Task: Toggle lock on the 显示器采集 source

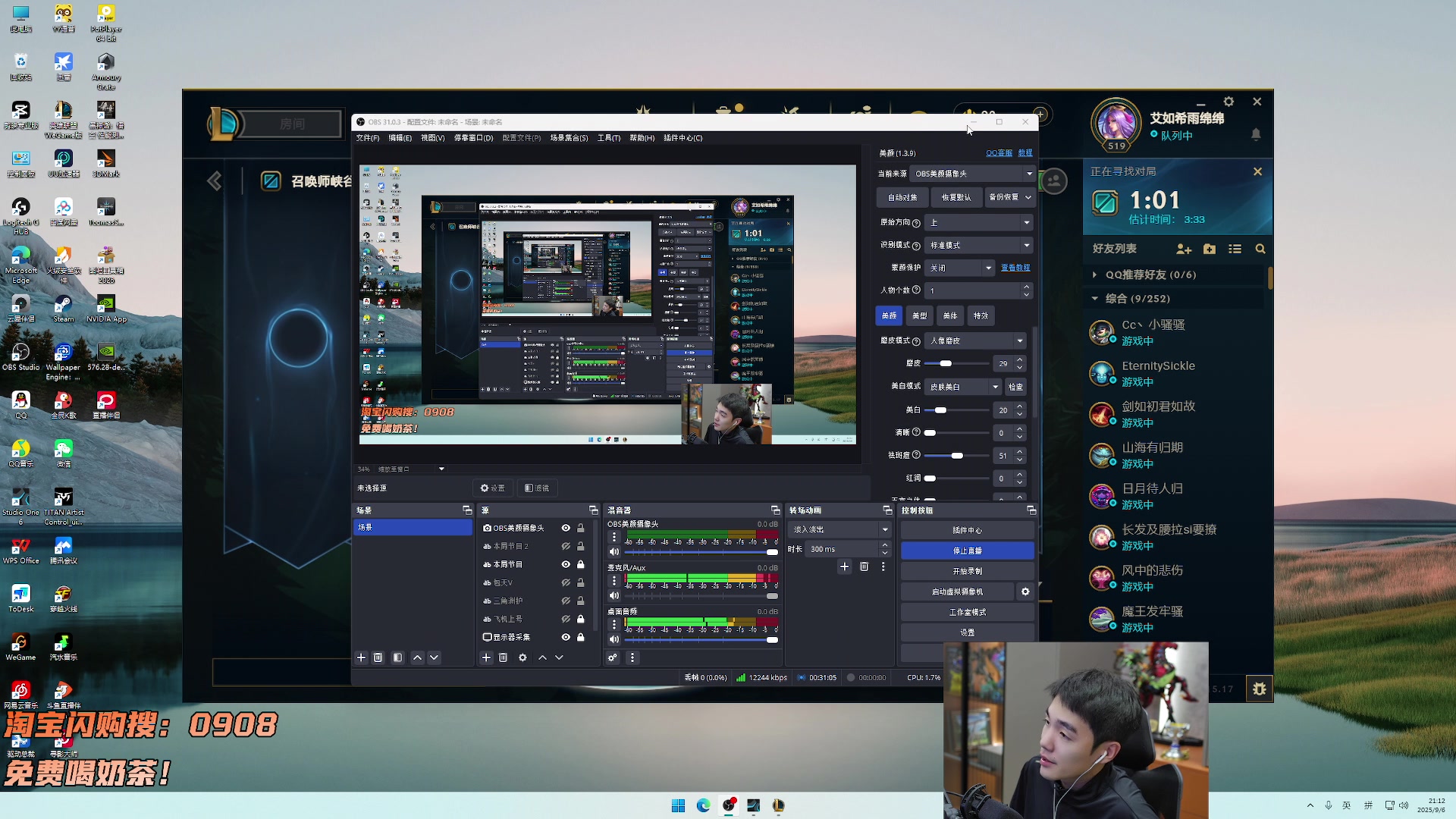Action: coord(581,637)
